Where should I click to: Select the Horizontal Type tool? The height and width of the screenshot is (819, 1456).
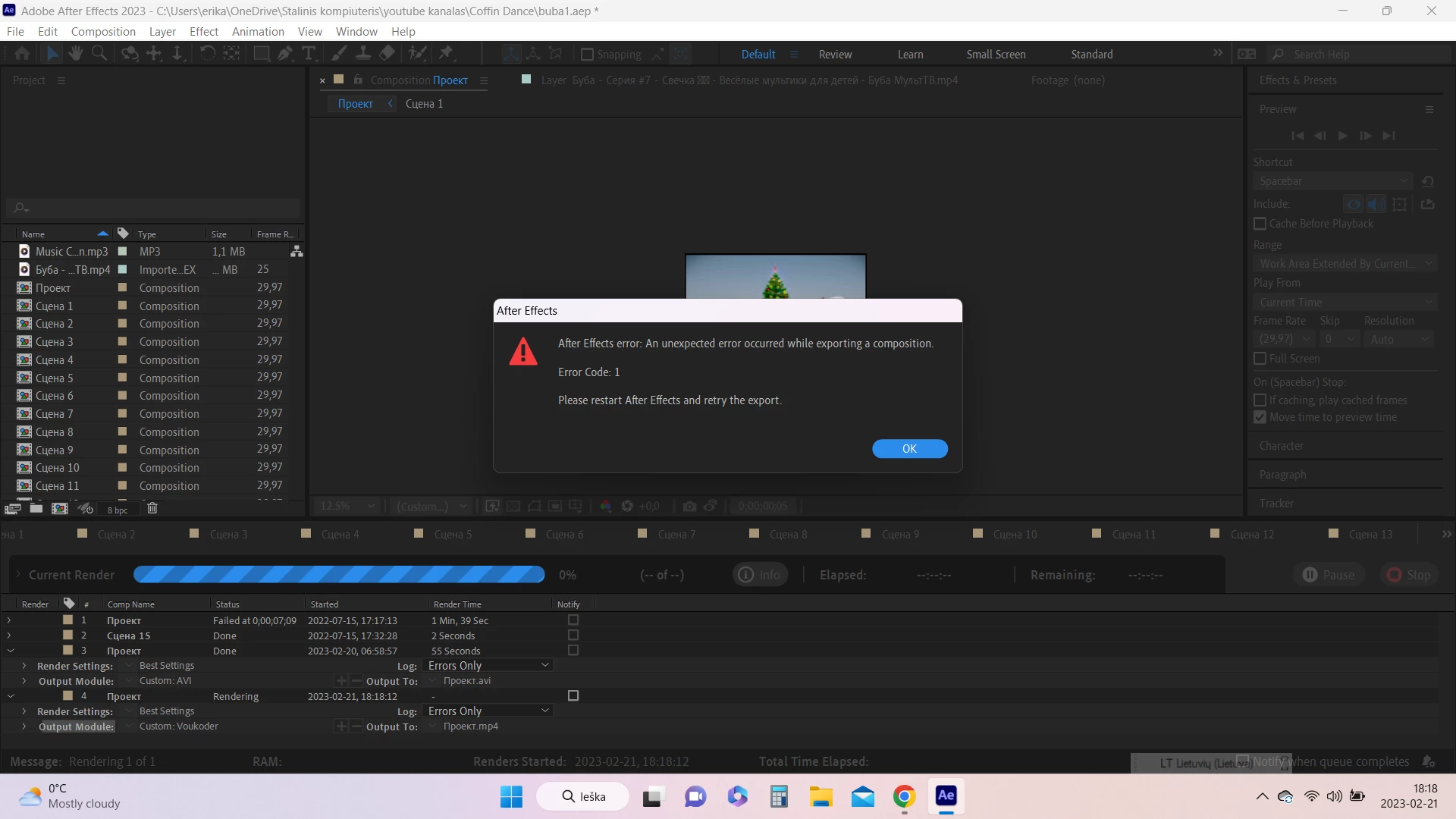pyautogui.click(x=309, y=53)
